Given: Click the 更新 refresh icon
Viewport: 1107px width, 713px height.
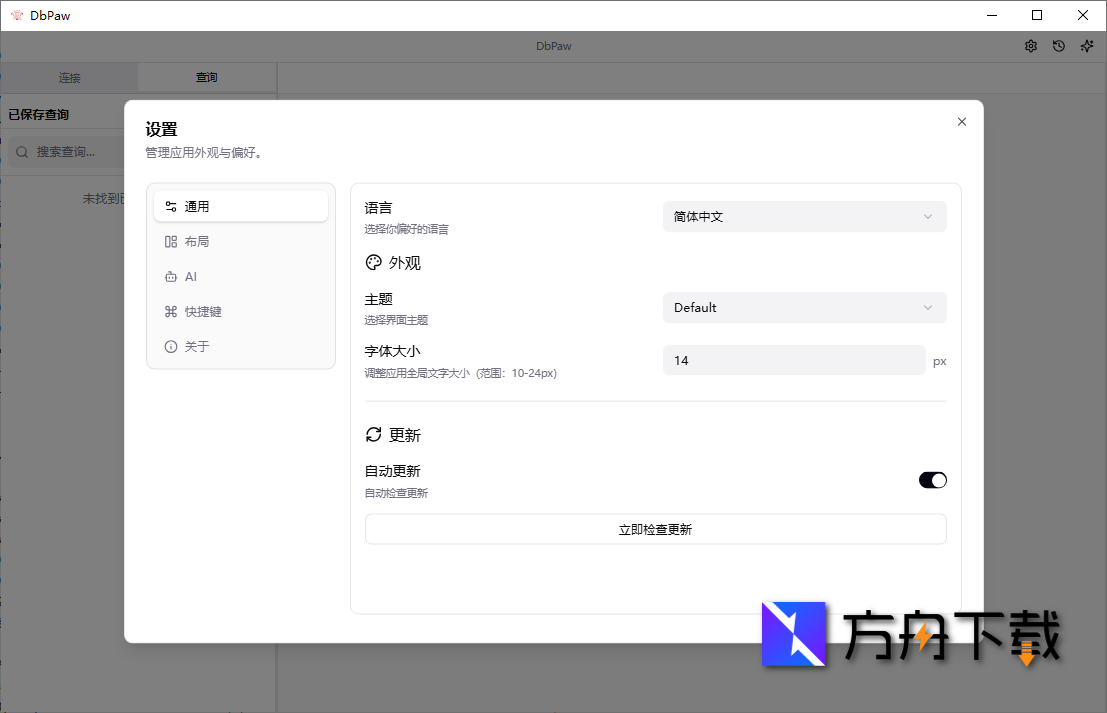Looking at the screenshot, I should click(x=374, y=435).
